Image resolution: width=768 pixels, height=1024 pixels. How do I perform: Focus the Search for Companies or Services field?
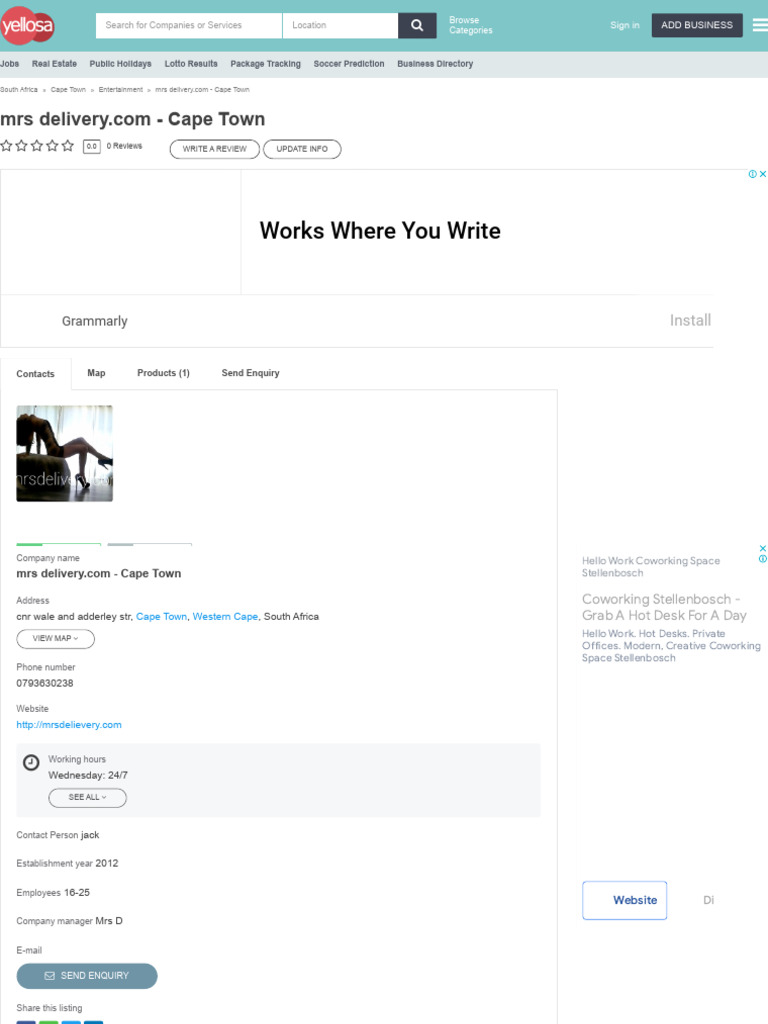coord(189,25)
